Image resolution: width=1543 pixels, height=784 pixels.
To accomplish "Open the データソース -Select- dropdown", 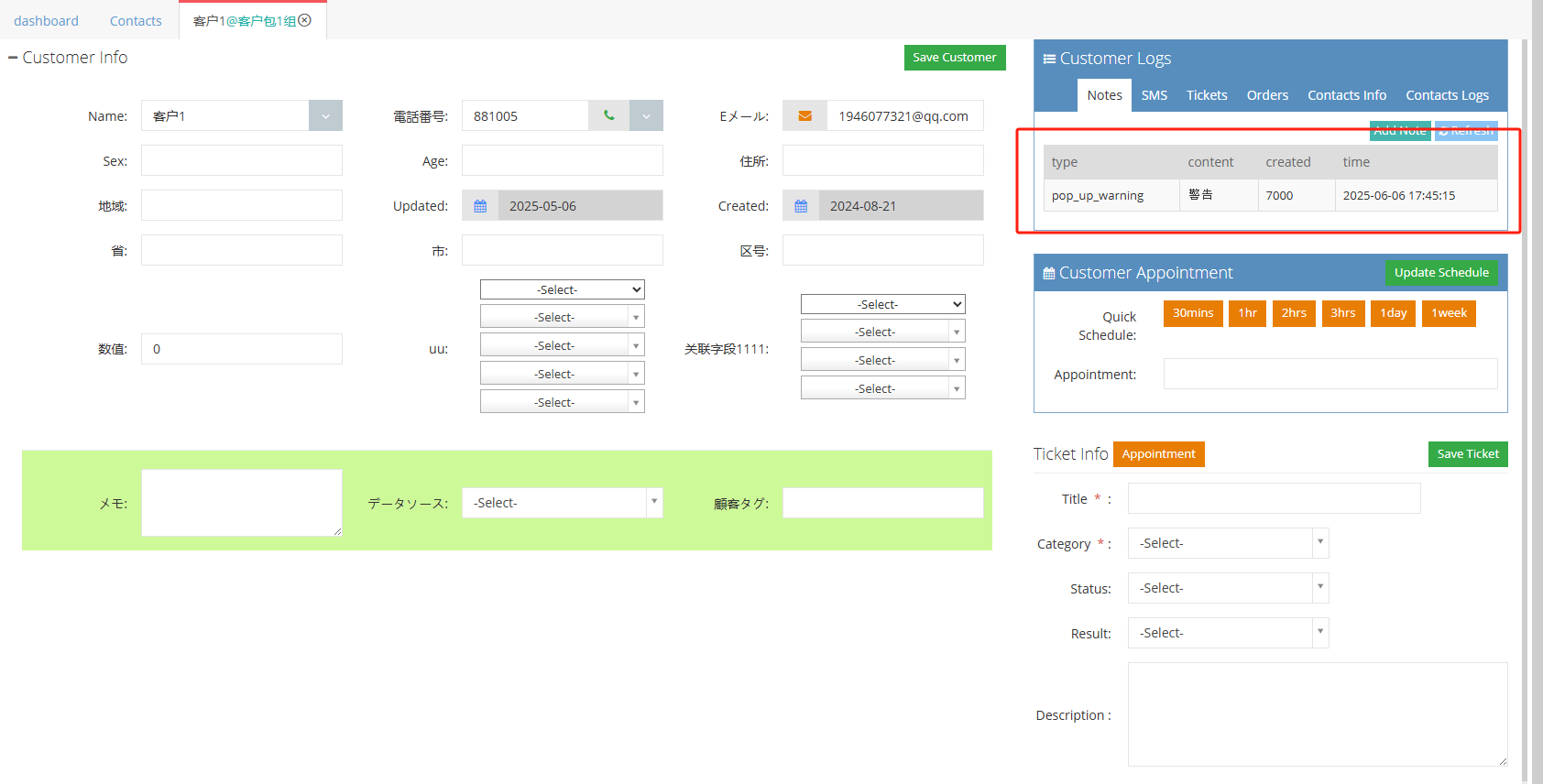I will click(x=562, y=503).
